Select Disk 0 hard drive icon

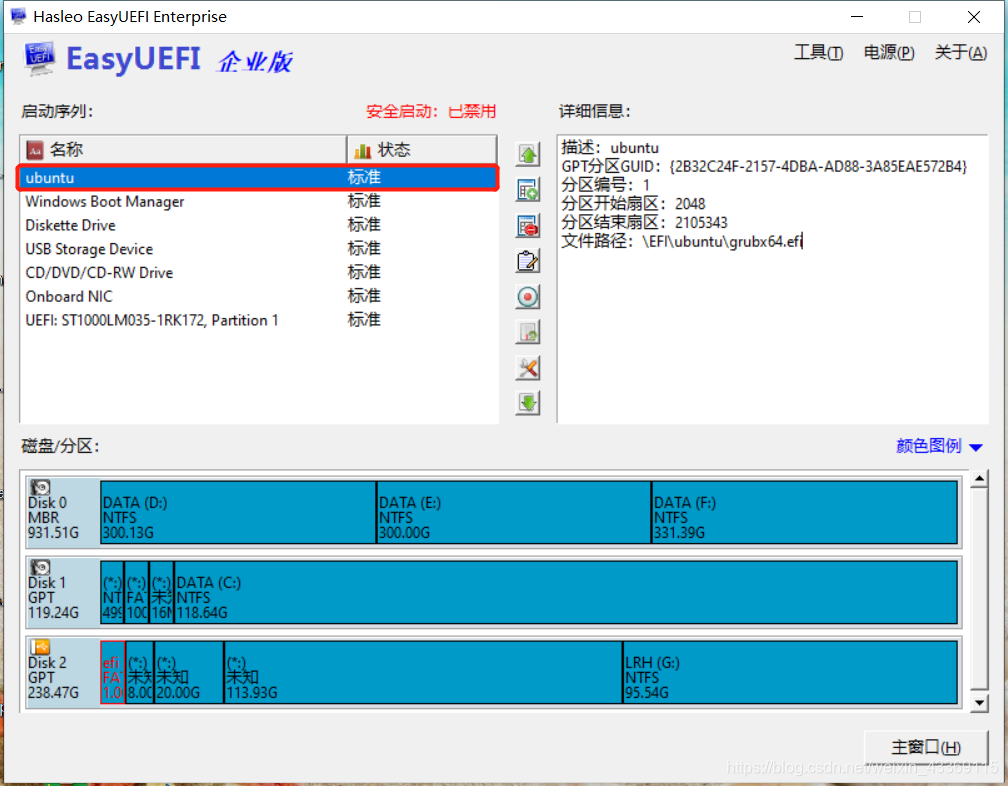pos(40,488)
